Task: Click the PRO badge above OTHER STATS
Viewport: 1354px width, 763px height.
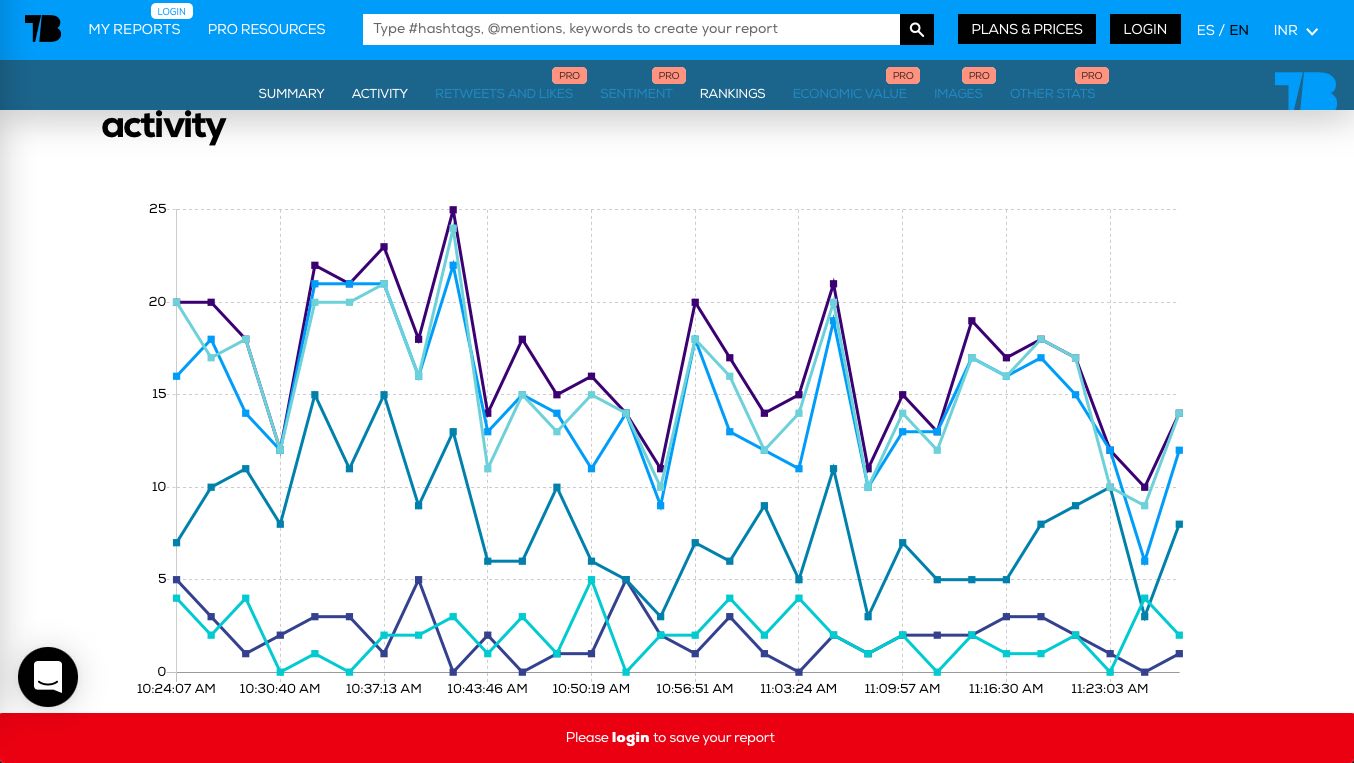Action: coord(1092,75)
